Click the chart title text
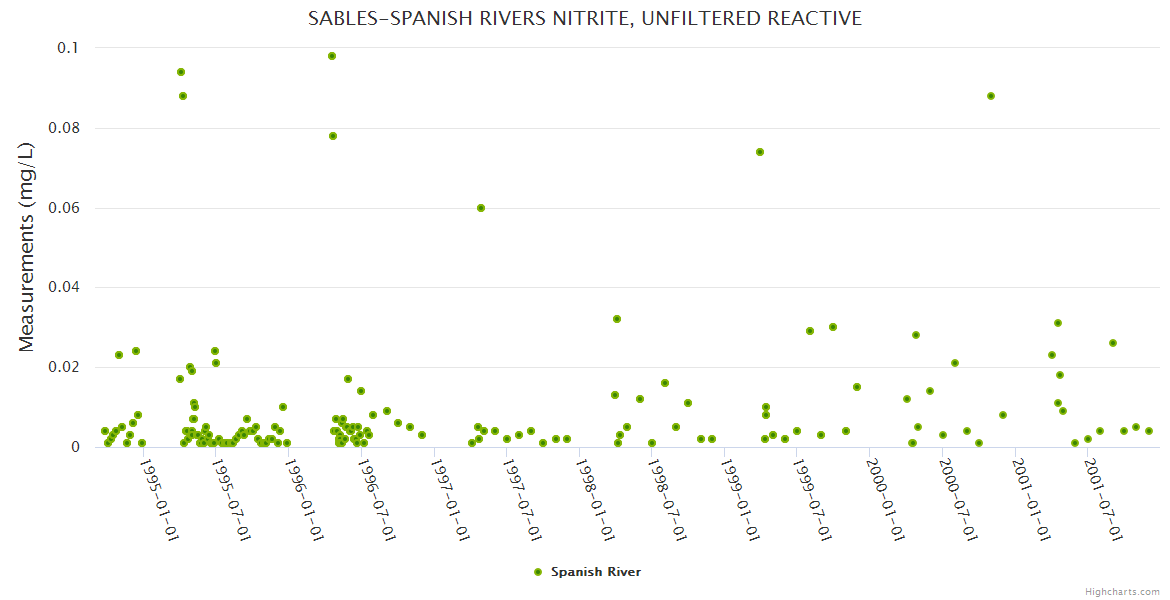Screen dimensions: 1170x600 585,19
